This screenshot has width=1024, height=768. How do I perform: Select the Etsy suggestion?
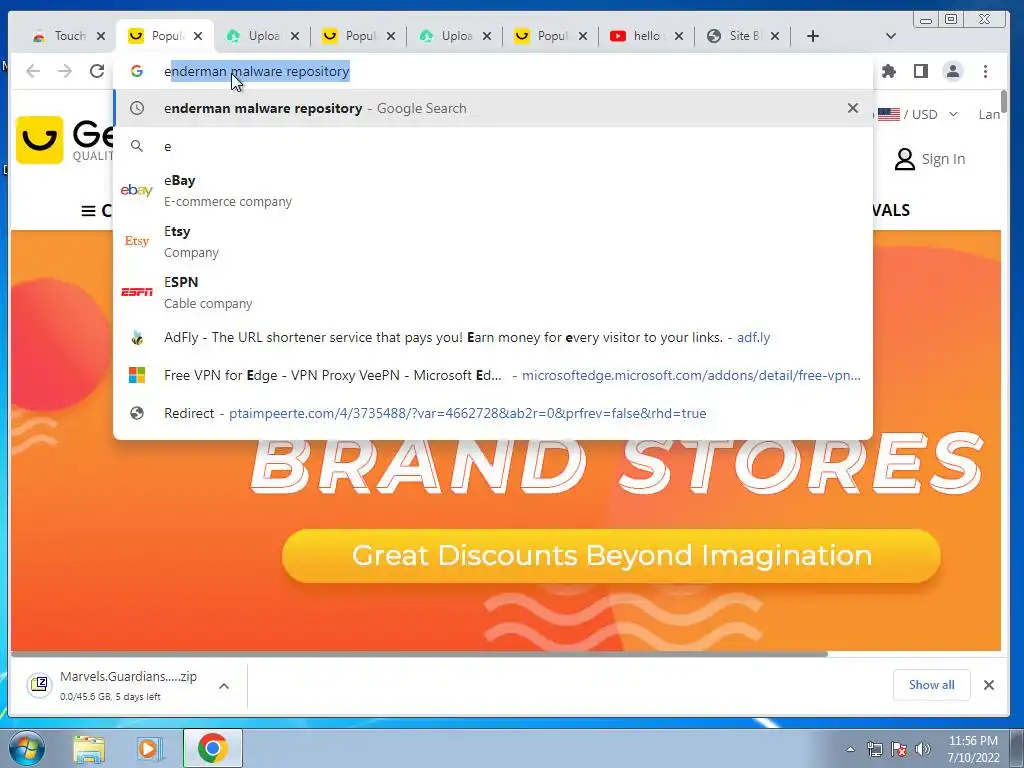pos(493,241)
